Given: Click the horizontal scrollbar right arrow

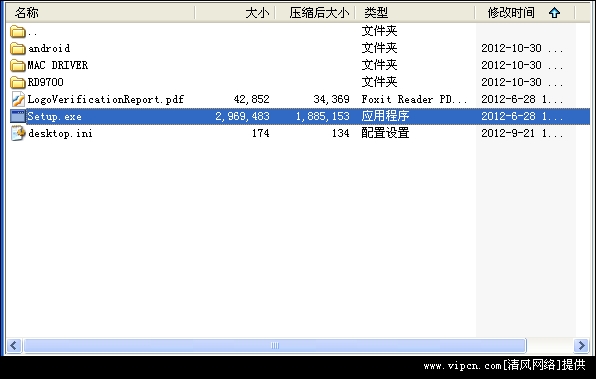Looking at the screenshot, I should 581,346.
